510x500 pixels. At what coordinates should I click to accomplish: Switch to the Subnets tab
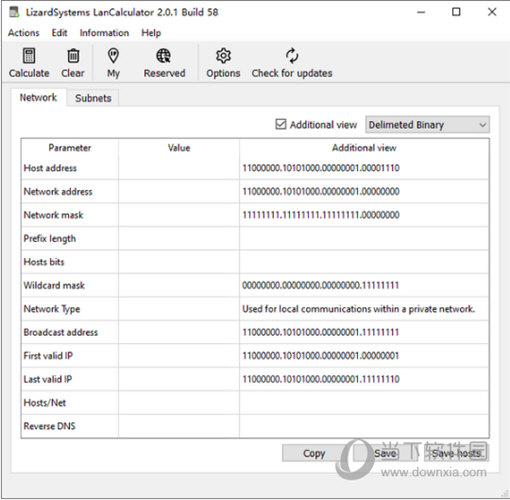93,98
